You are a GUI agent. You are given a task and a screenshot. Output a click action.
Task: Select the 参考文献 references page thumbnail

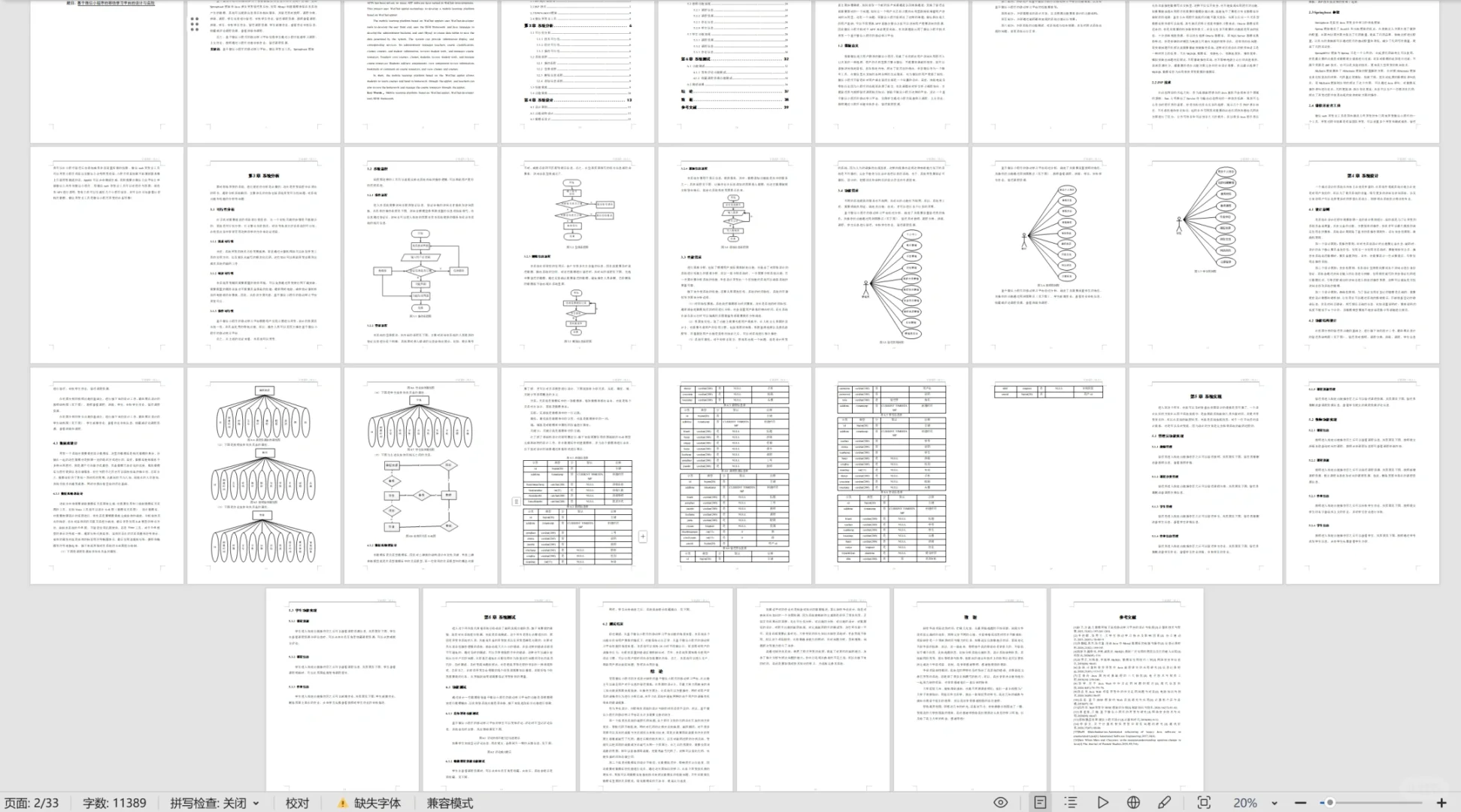[1126, 688]
